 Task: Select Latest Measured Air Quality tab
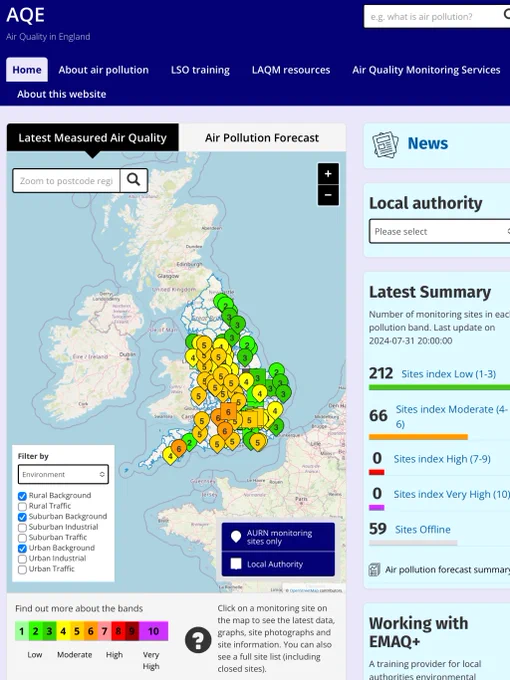[x=92, y=138]
